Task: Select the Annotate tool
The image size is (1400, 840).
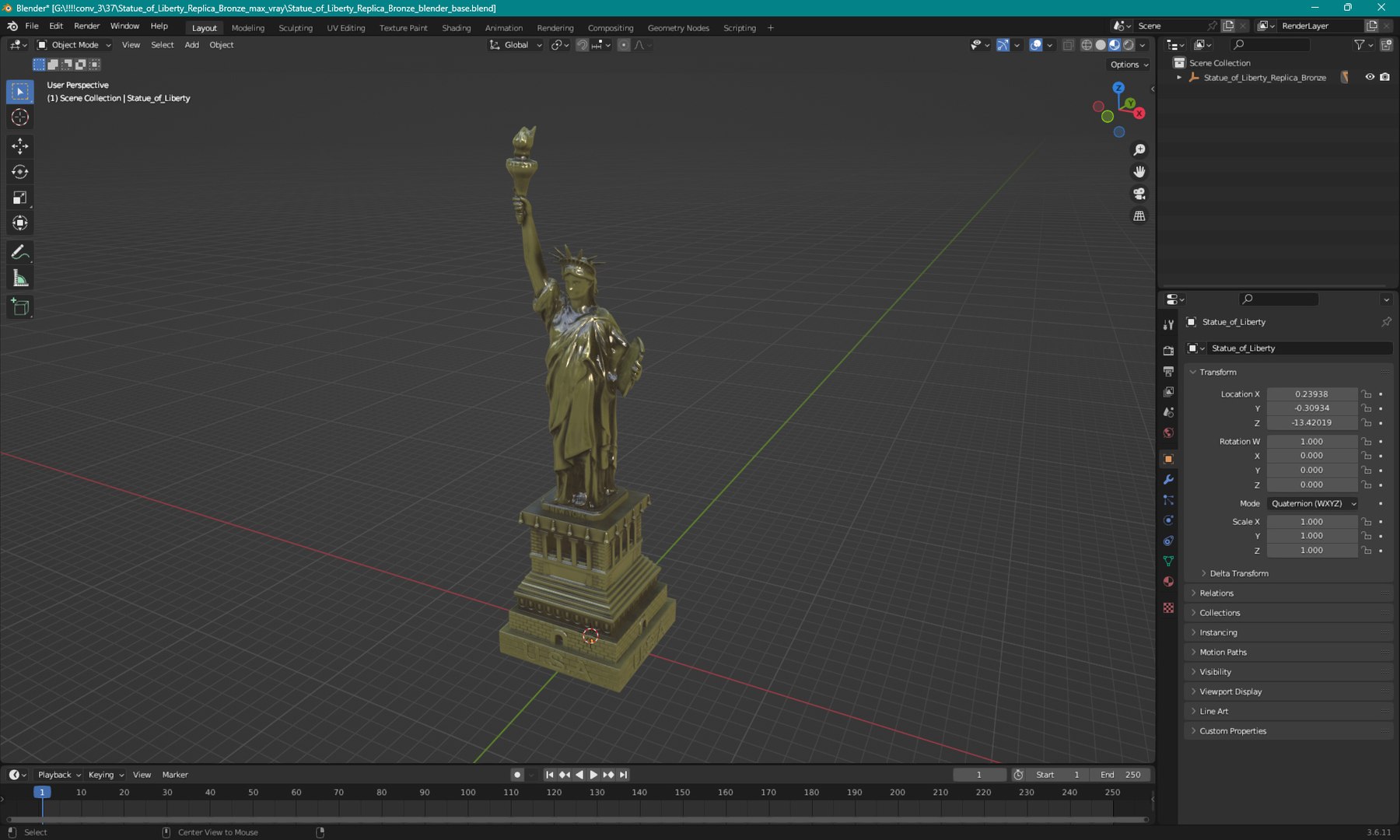Action: click(x=20, y=252)
